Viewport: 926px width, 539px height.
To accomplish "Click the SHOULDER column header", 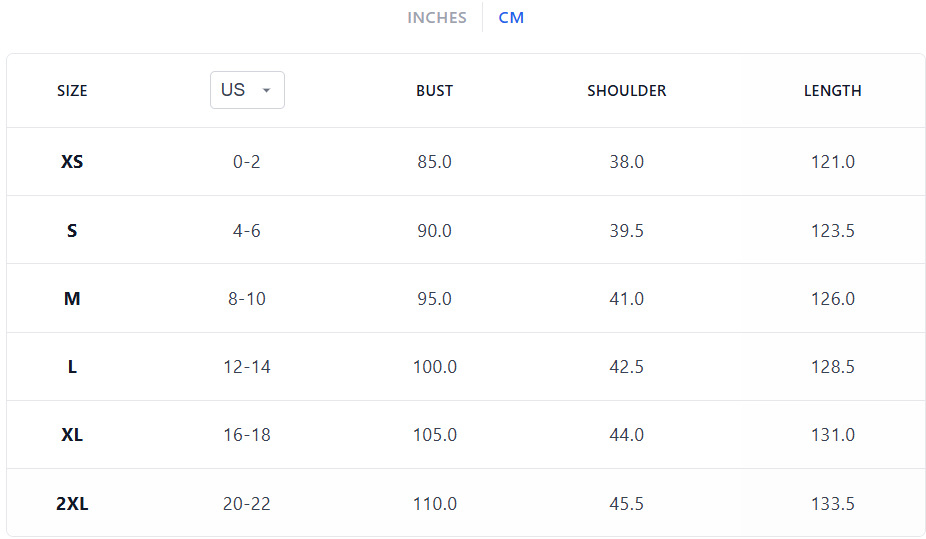I will click(x=627, y=91).
